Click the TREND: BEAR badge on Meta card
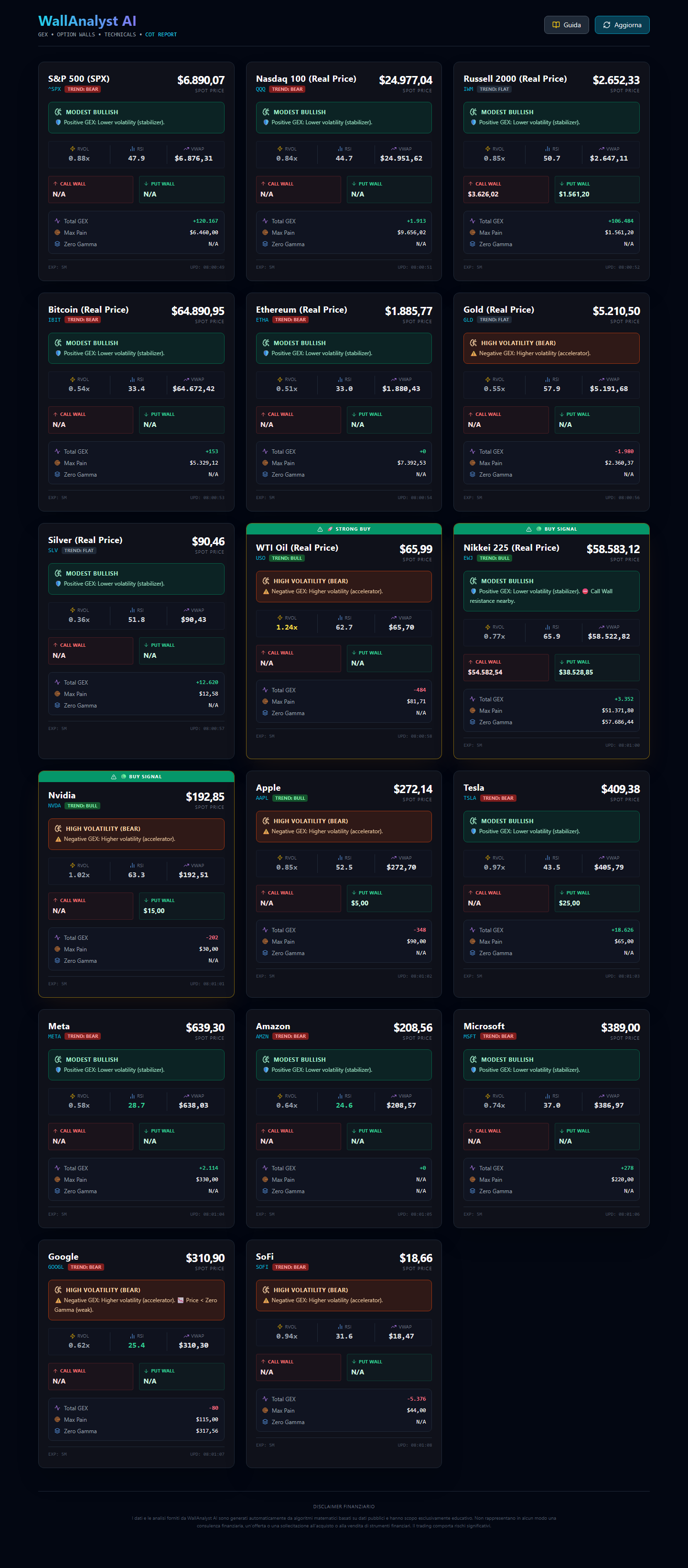The image size is (688, 1568). pyautogui.click(x=83, y=1036)
